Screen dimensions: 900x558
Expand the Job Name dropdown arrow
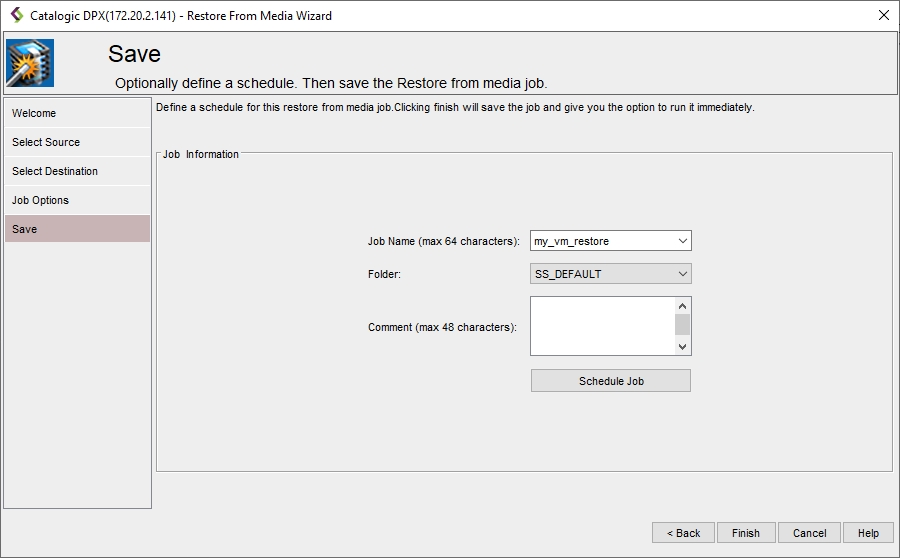pos(682,241)
